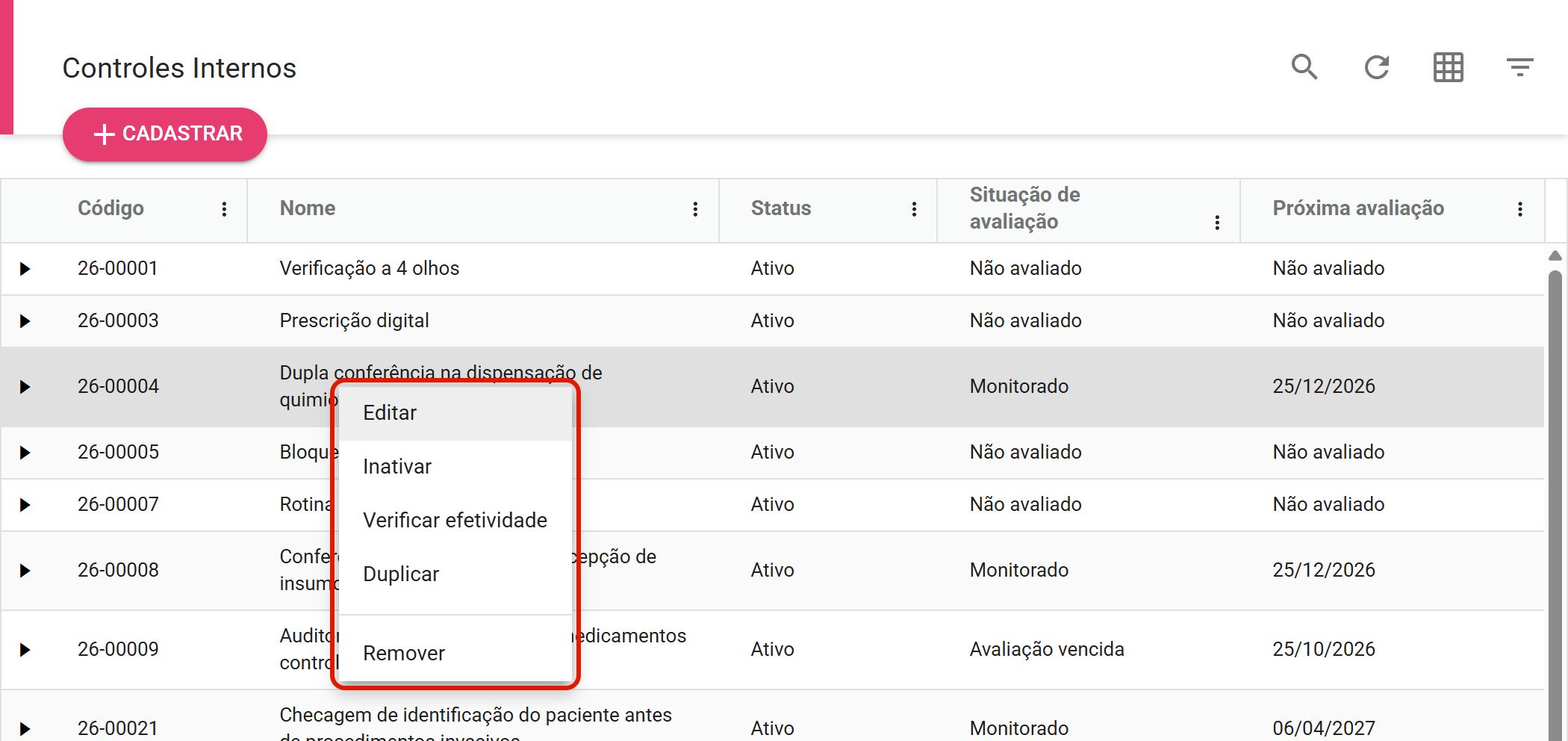The width and height of the screenshot is (1568, 741).
Task: Click 'Avaliação vencida' status cell
Action: pyautogui.click(x=1047, y=650)
